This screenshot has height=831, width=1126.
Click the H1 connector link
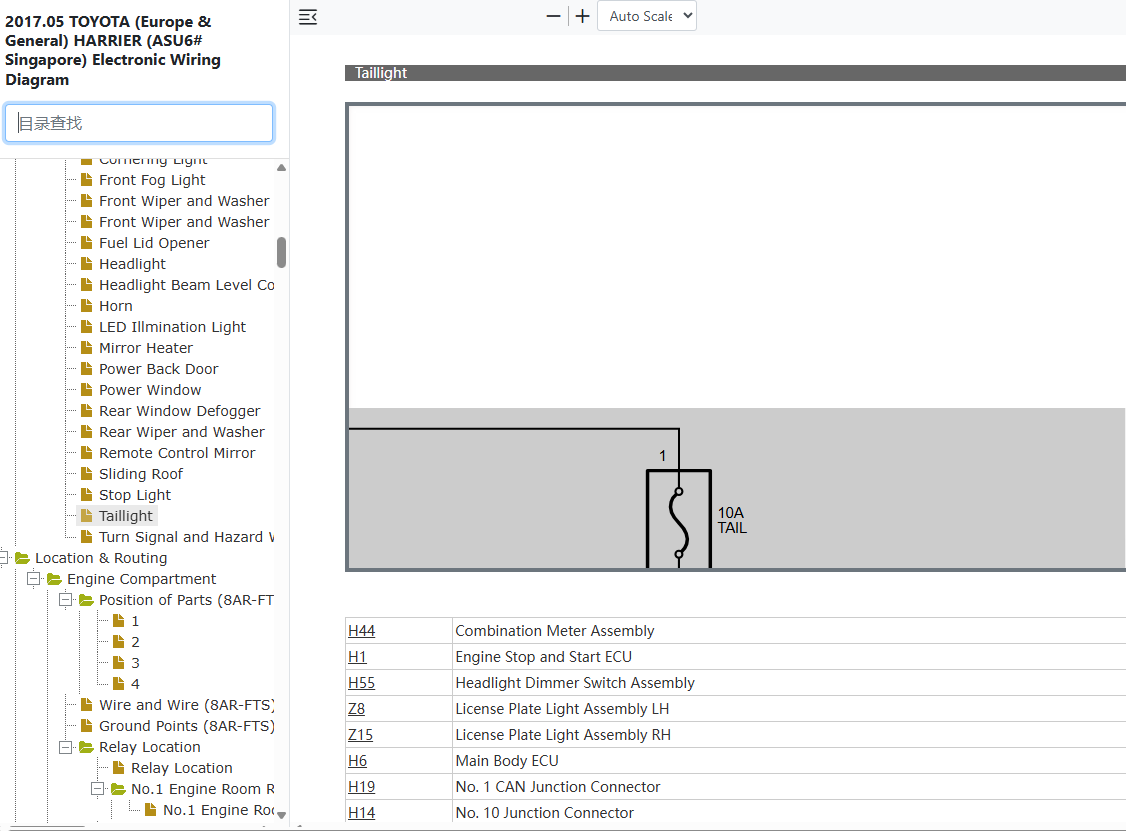click(357, 656)
